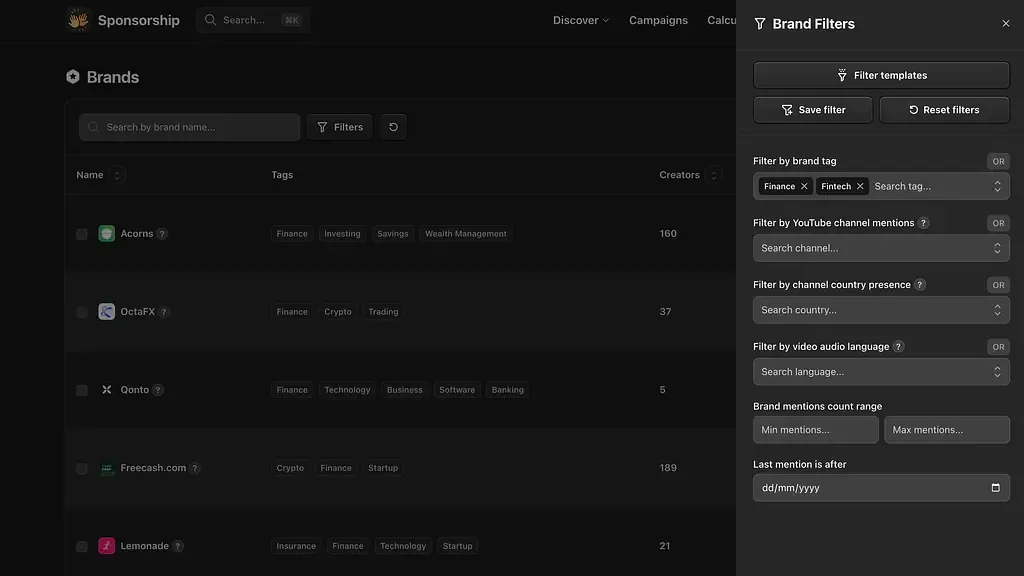Screen dimensions: 1024x576
Task: Click the search magnifier icon in top bar
Action: pos(210,20)
